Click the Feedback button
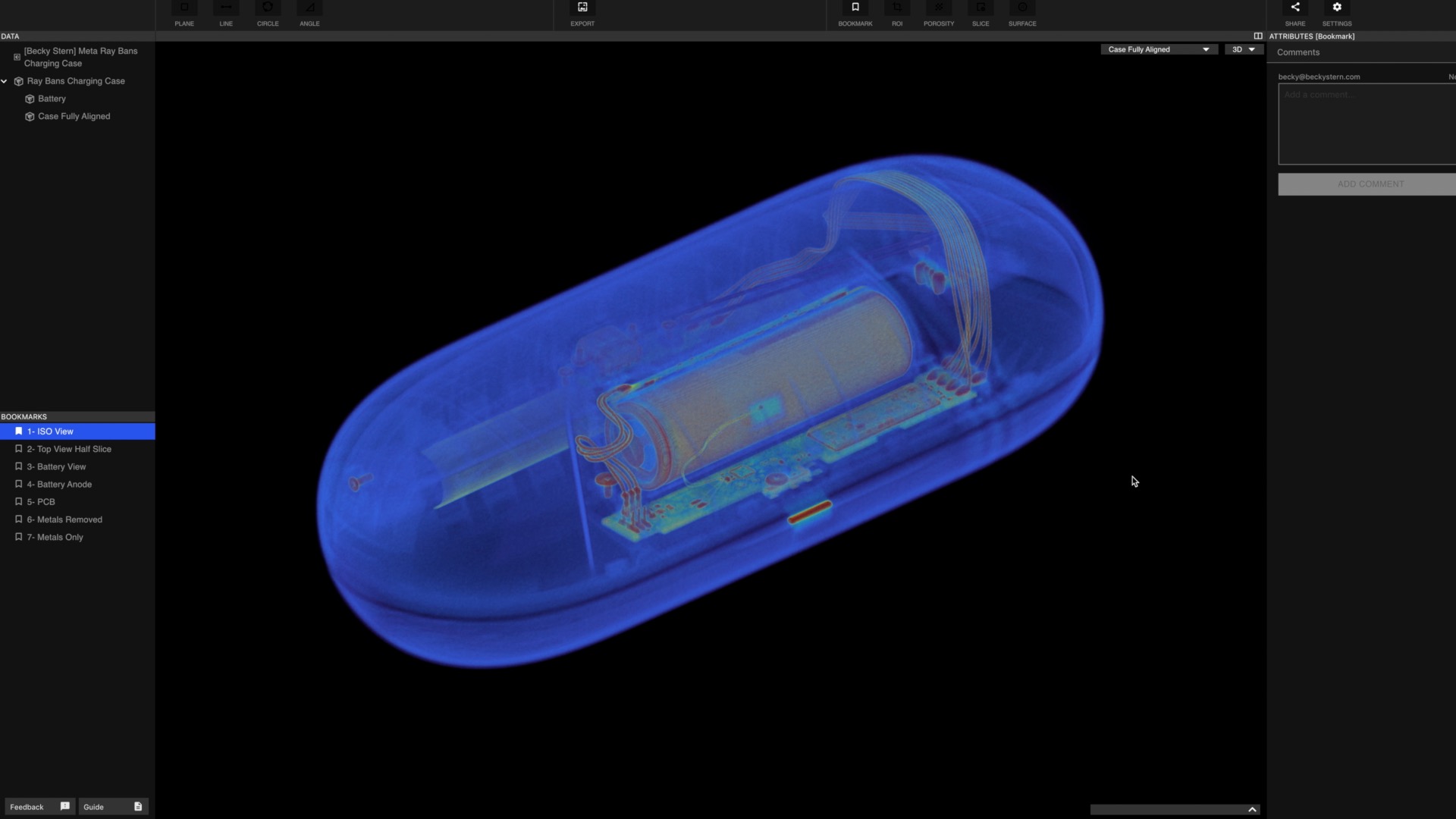The image size is (1456, 819). 39,806
